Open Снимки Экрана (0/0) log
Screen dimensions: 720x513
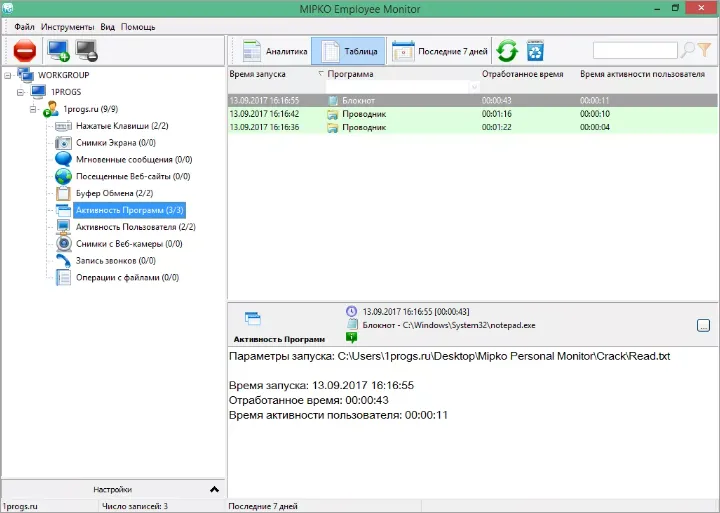coord(116,143)
